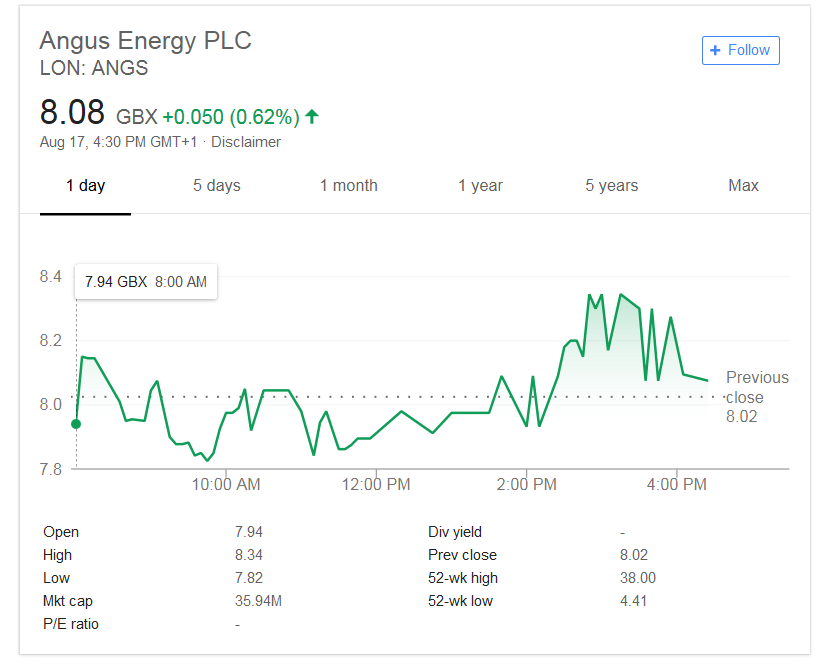Viewport: 832px width, 664px height.
Task: Click the Prev close label in stats table
Action: click(x=462, y=555)
